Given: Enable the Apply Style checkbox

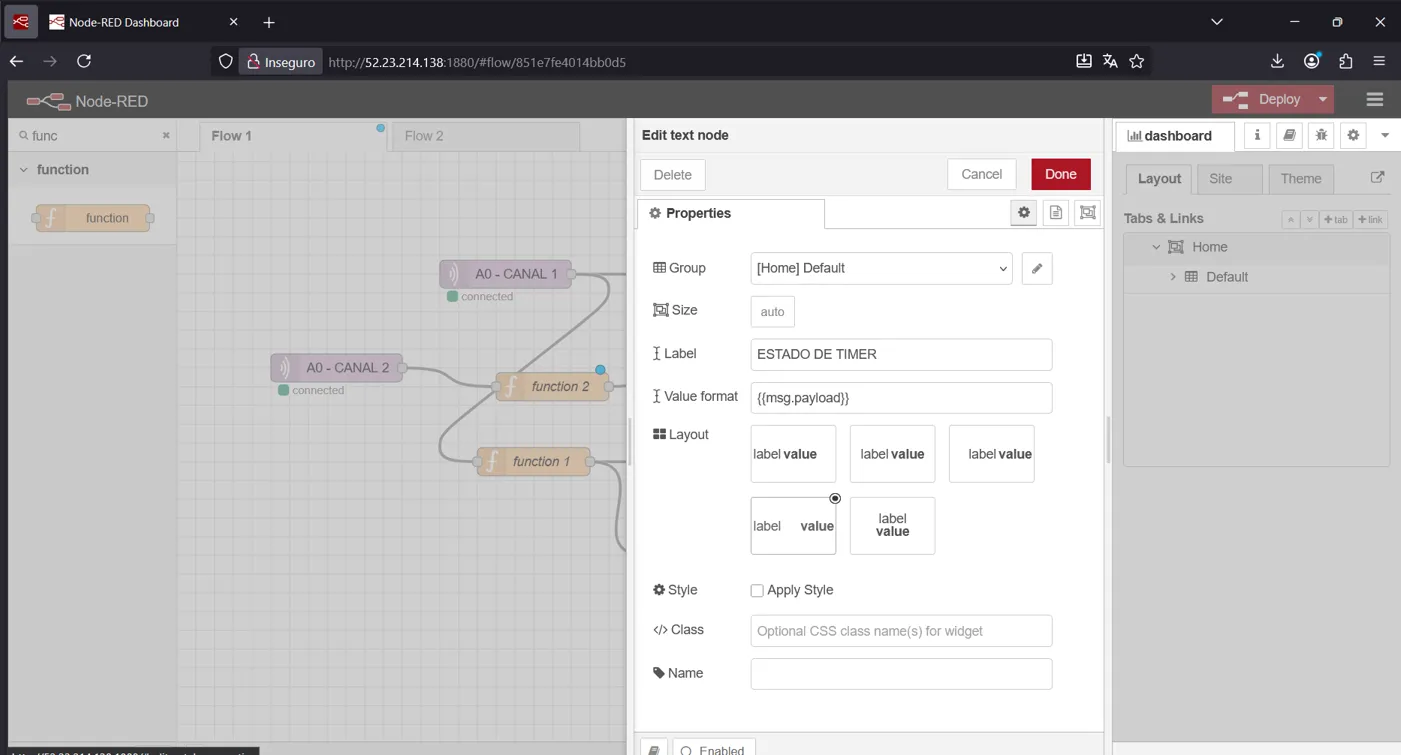Looking at the screenshot, I should tap(757, 591).
